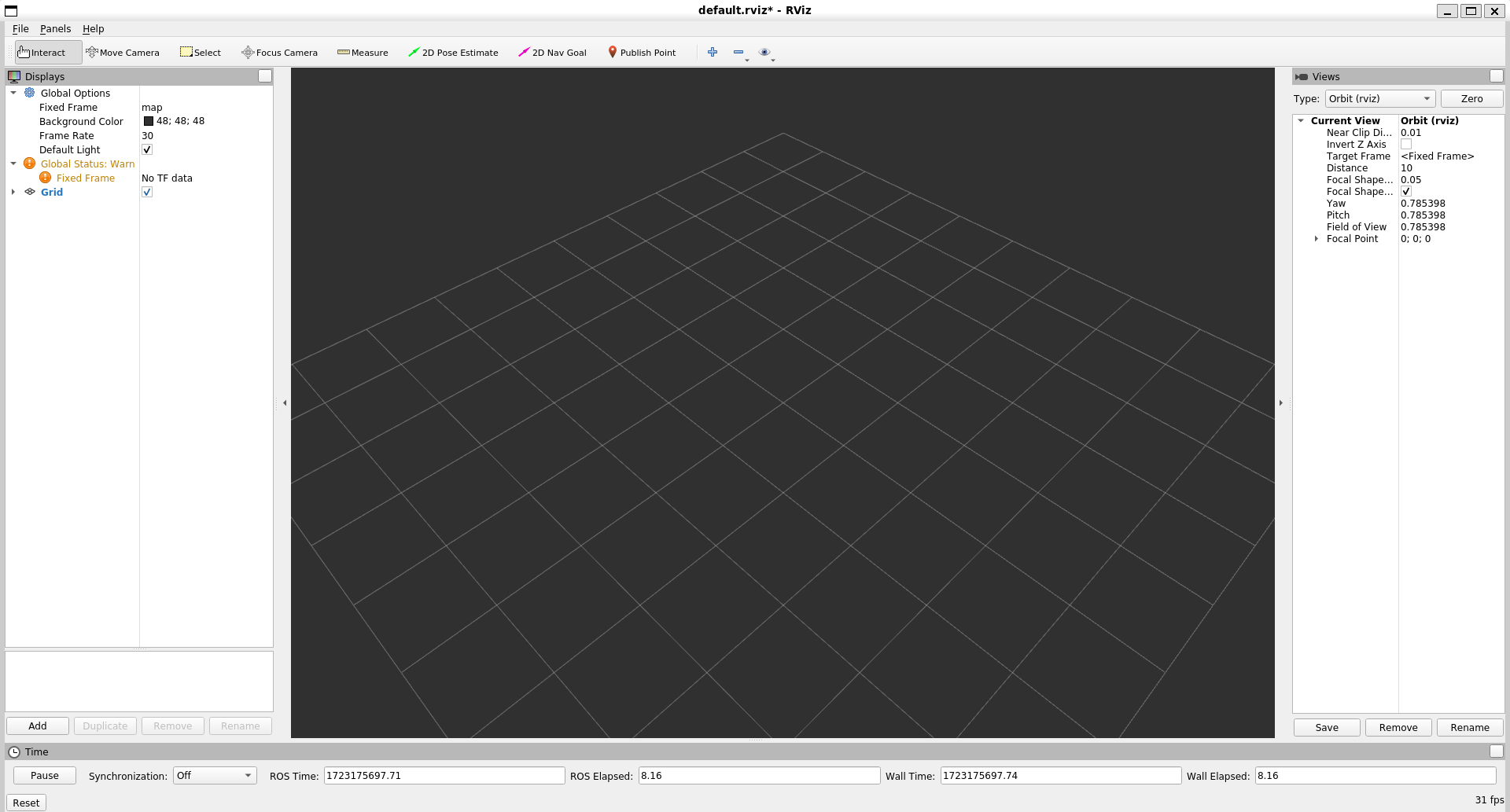The width and height of the screenshot is (1510, 812).
Task: Activate the Focus Camera tool
Action: click(x=280, y=53)
